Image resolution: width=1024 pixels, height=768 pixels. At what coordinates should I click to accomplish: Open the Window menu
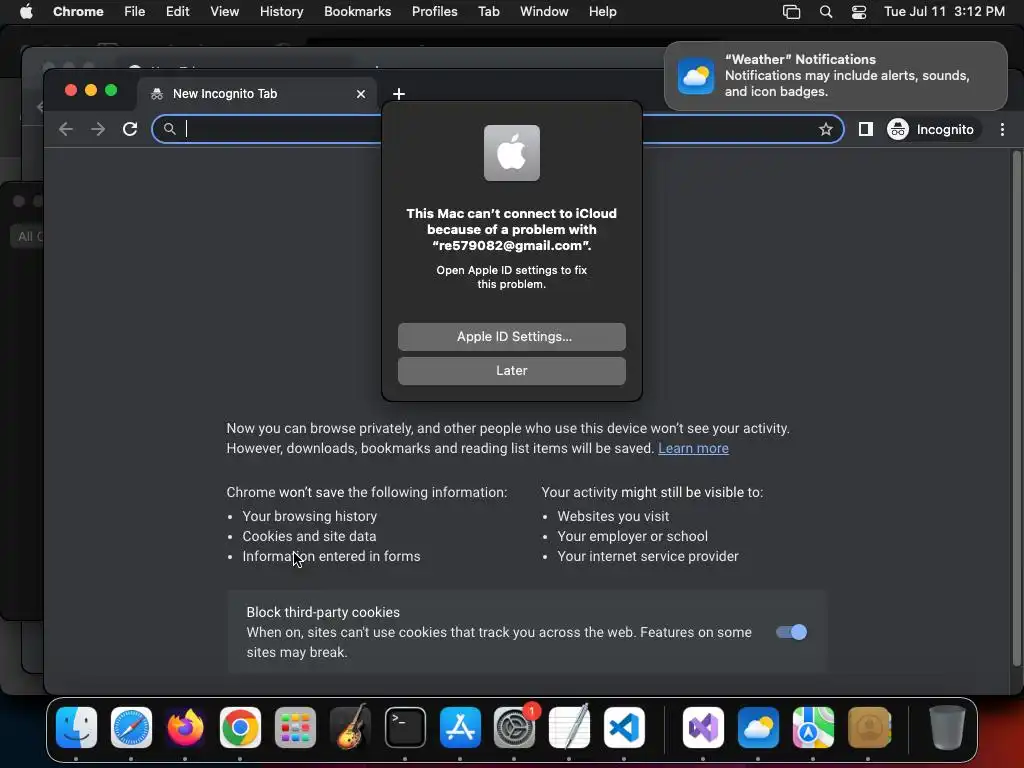click(x=544, y=12)
